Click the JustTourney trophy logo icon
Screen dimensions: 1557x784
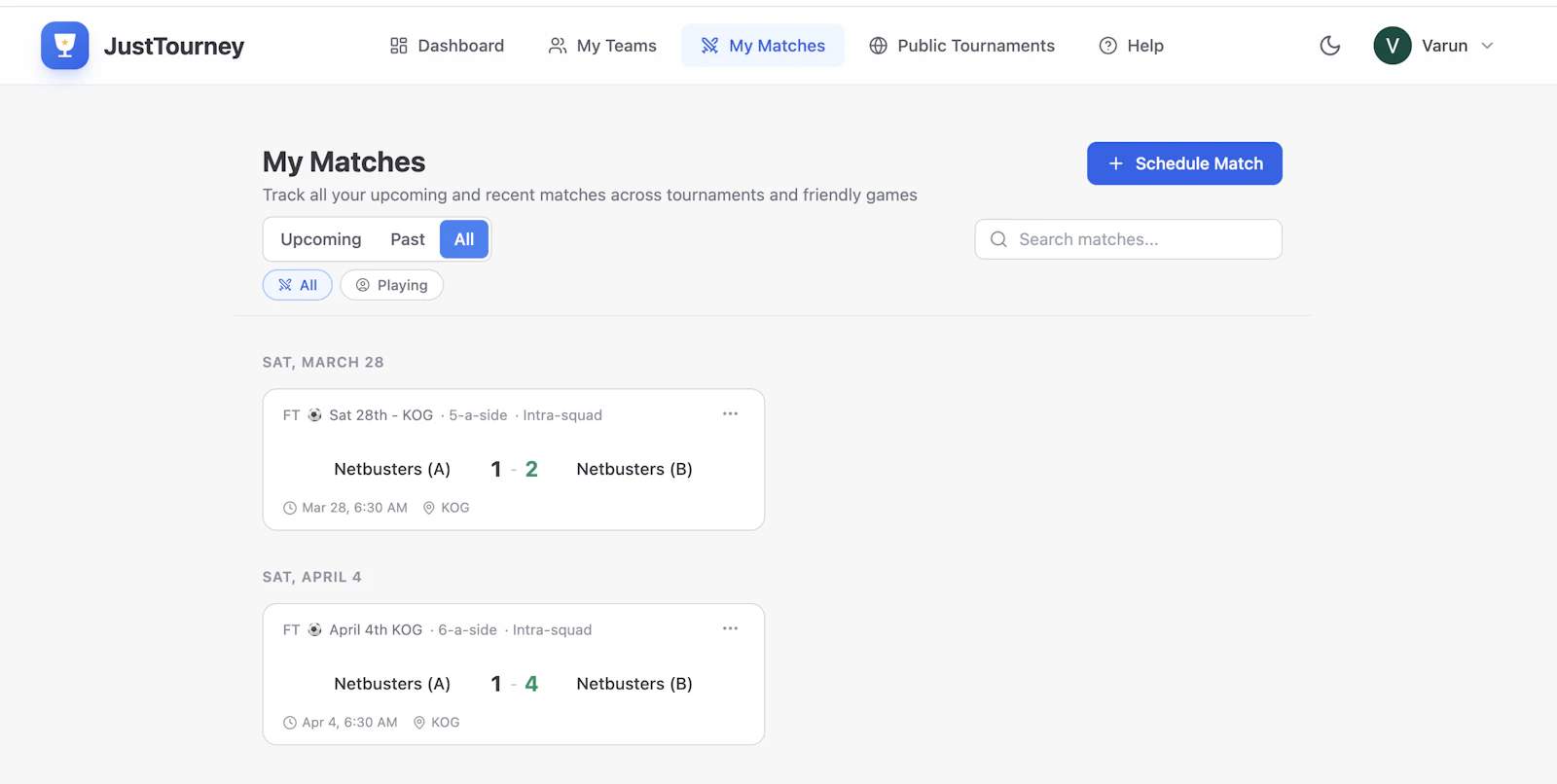pos(65,46)
